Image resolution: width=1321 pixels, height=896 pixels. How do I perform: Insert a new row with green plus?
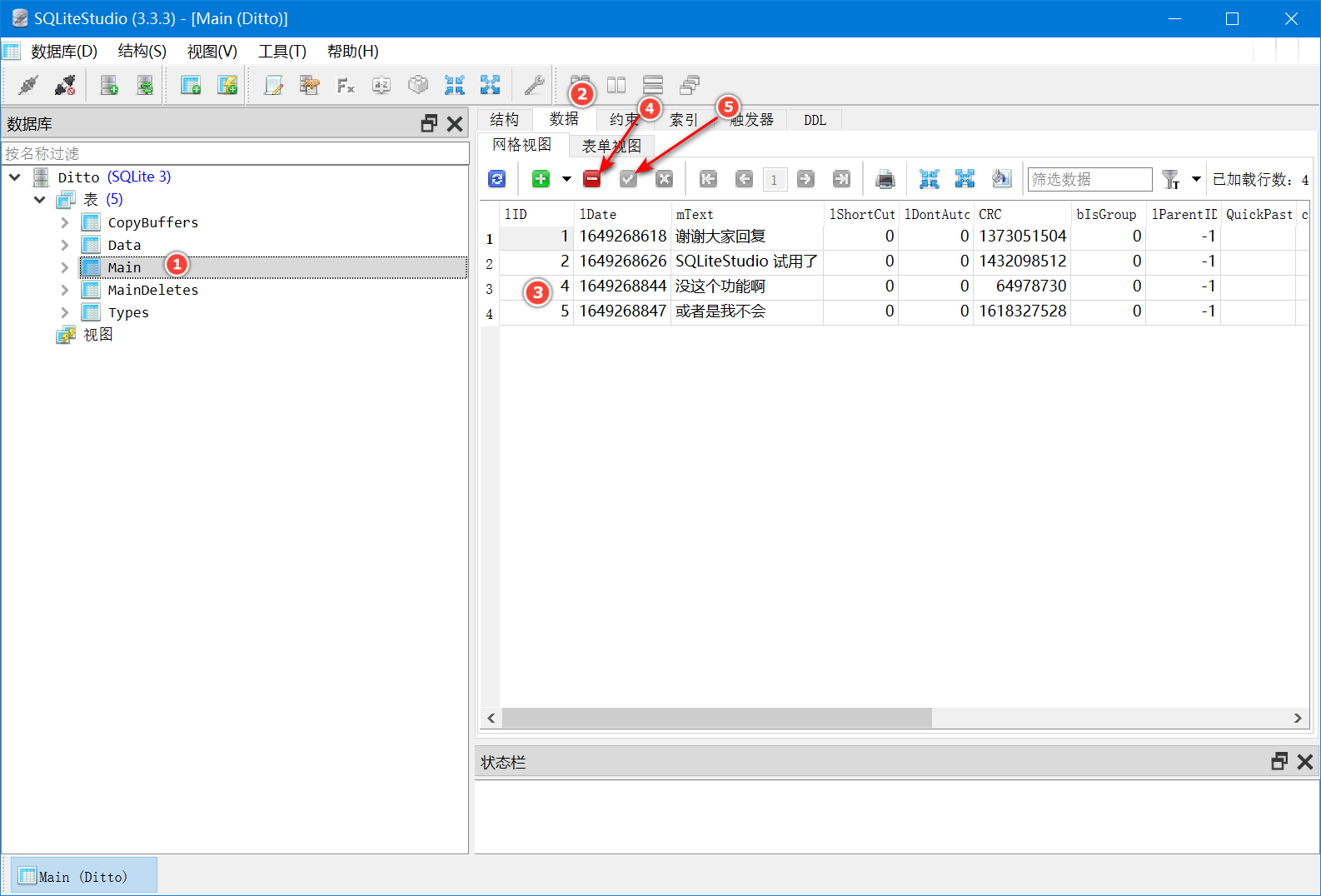tap(541, 179)
